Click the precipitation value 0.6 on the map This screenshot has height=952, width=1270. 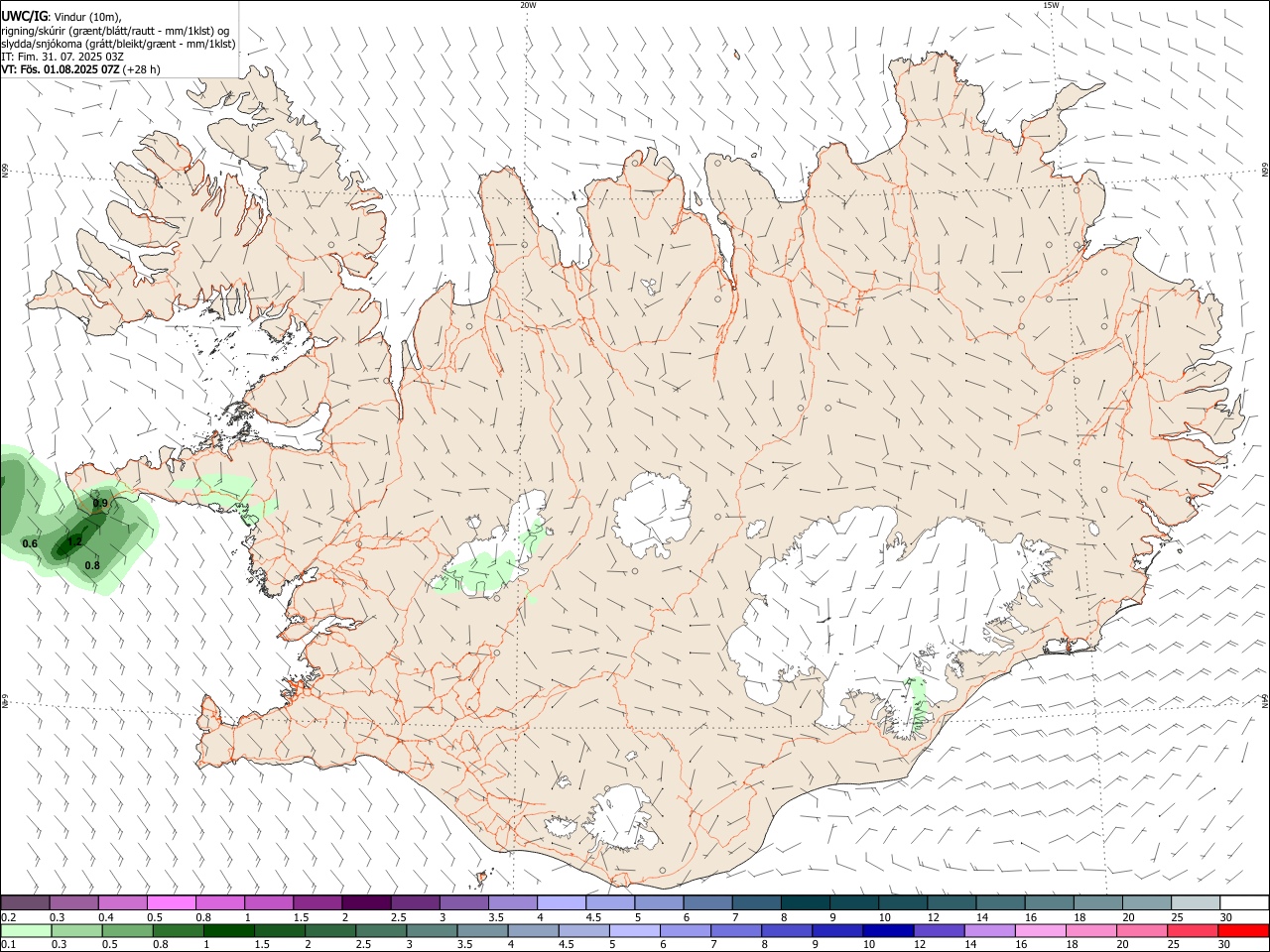coord(30,543)
